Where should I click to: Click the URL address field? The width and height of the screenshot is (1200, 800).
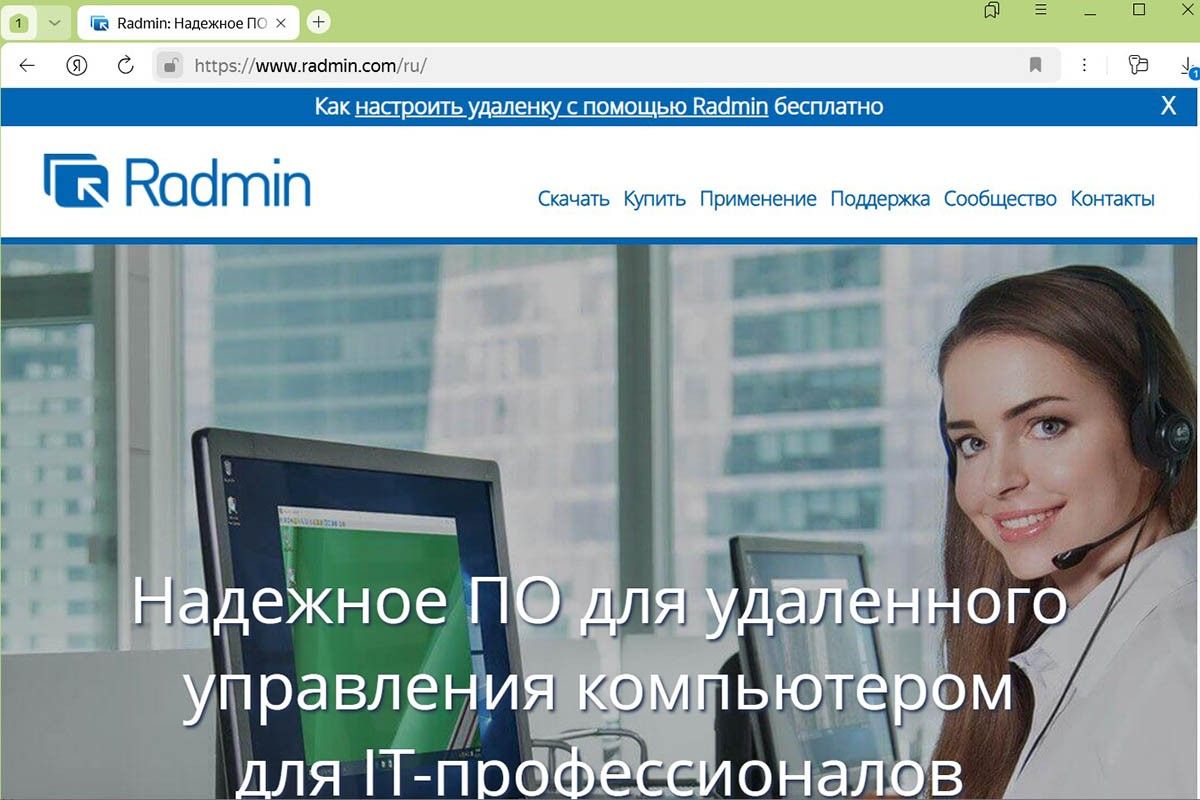(x=600, y=65)
